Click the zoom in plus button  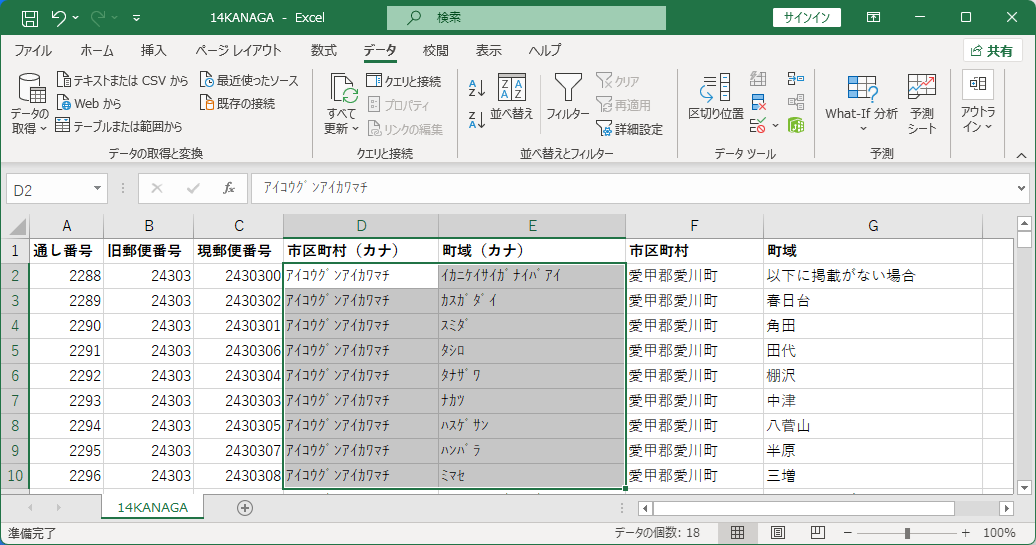click(x=966, y=532)
